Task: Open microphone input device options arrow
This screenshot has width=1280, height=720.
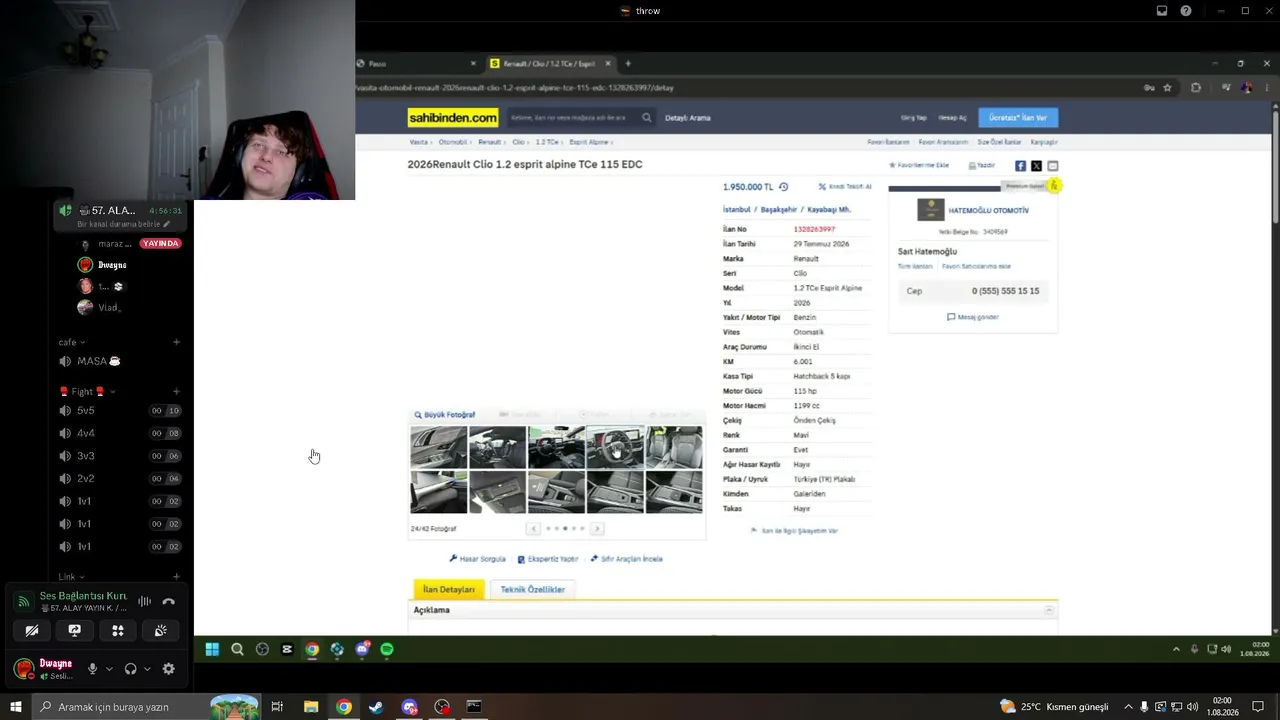Action: pos(107,669)
